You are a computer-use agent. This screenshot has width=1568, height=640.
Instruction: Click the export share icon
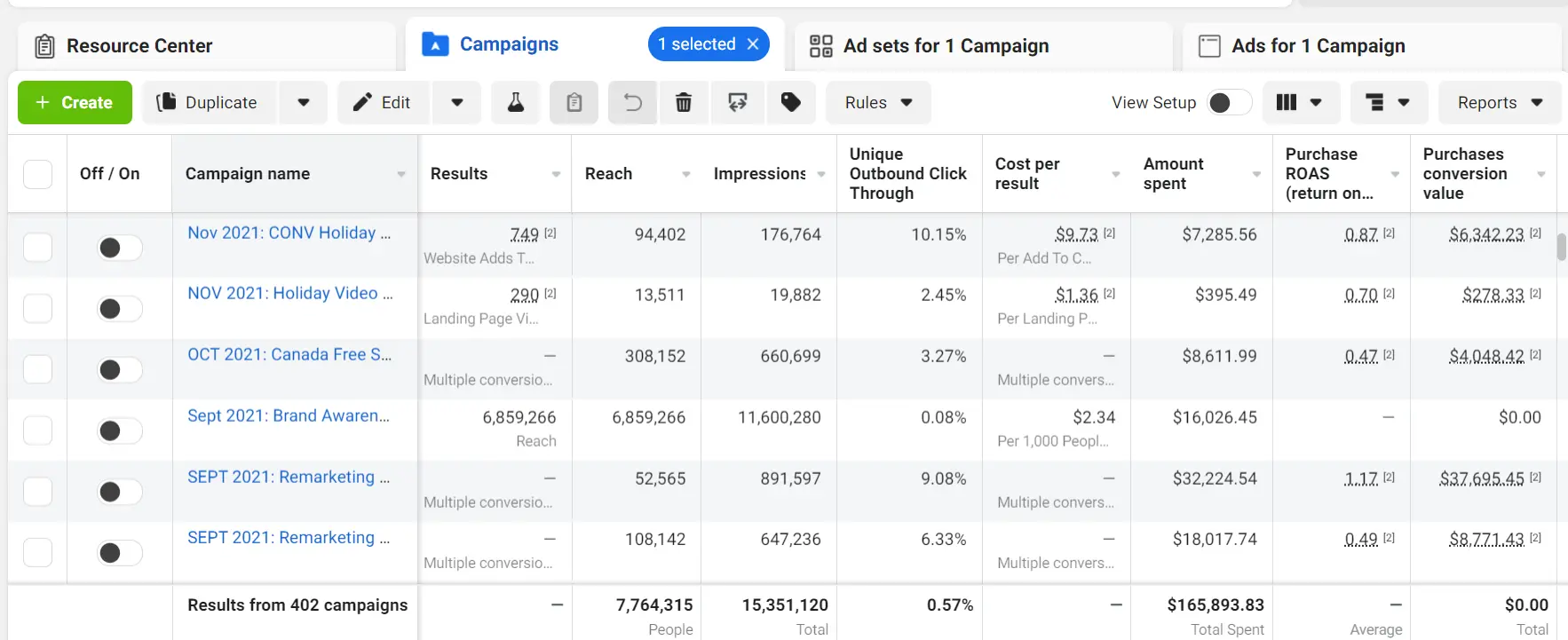point(737,103)
